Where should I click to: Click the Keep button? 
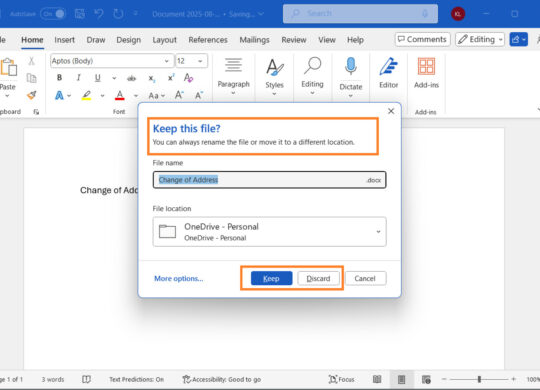tap(271, 278)
